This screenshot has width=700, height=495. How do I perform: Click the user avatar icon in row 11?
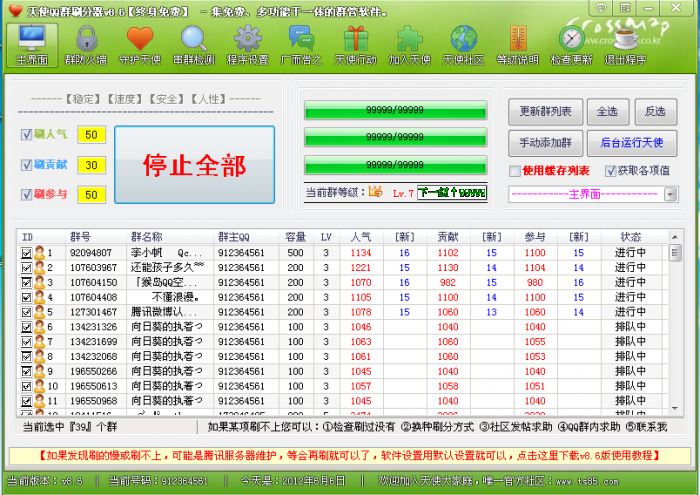39,401
